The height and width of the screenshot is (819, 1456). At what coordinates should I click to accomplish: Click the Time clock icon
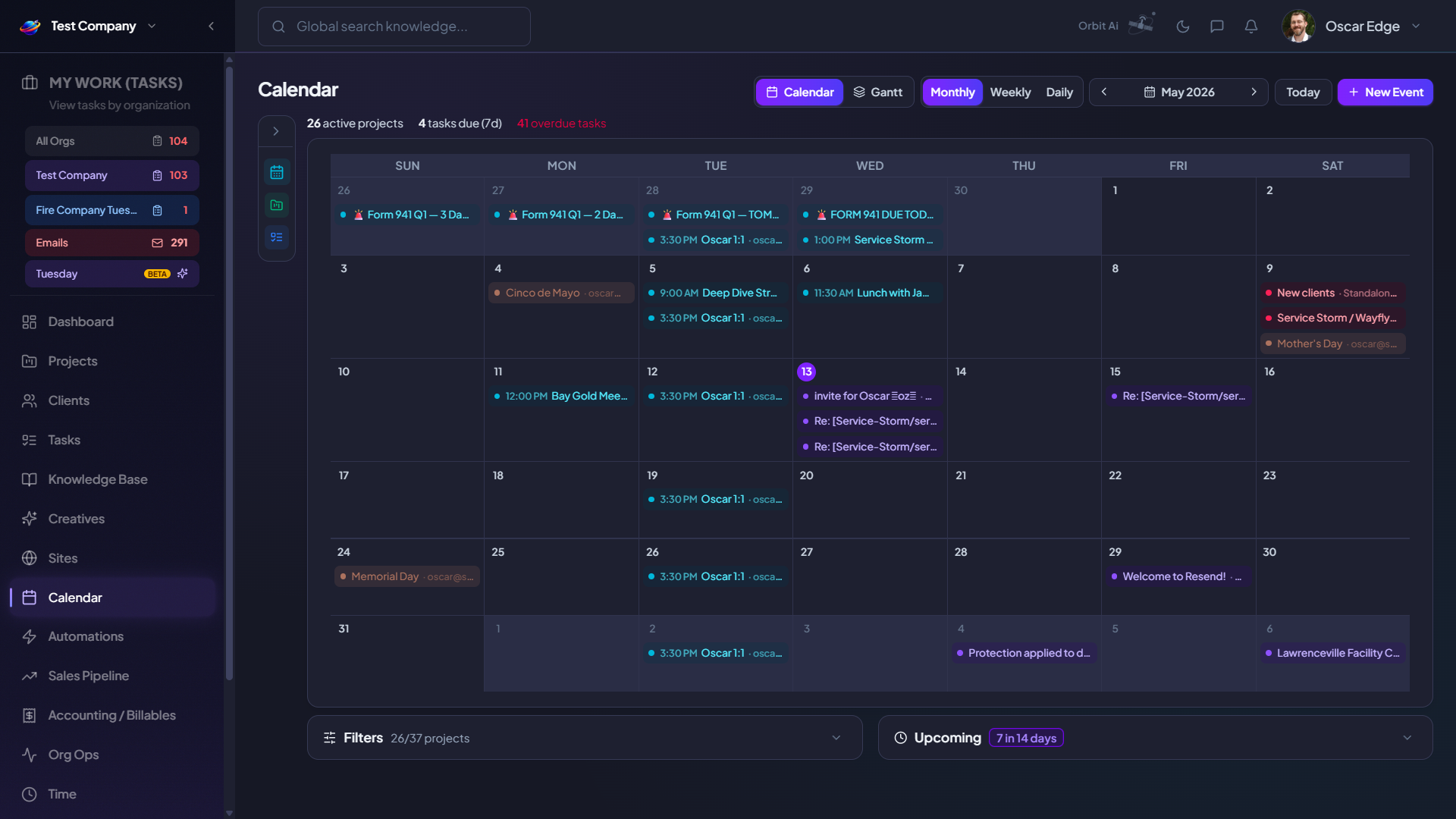pyautogui.click(x=30, y=795)
